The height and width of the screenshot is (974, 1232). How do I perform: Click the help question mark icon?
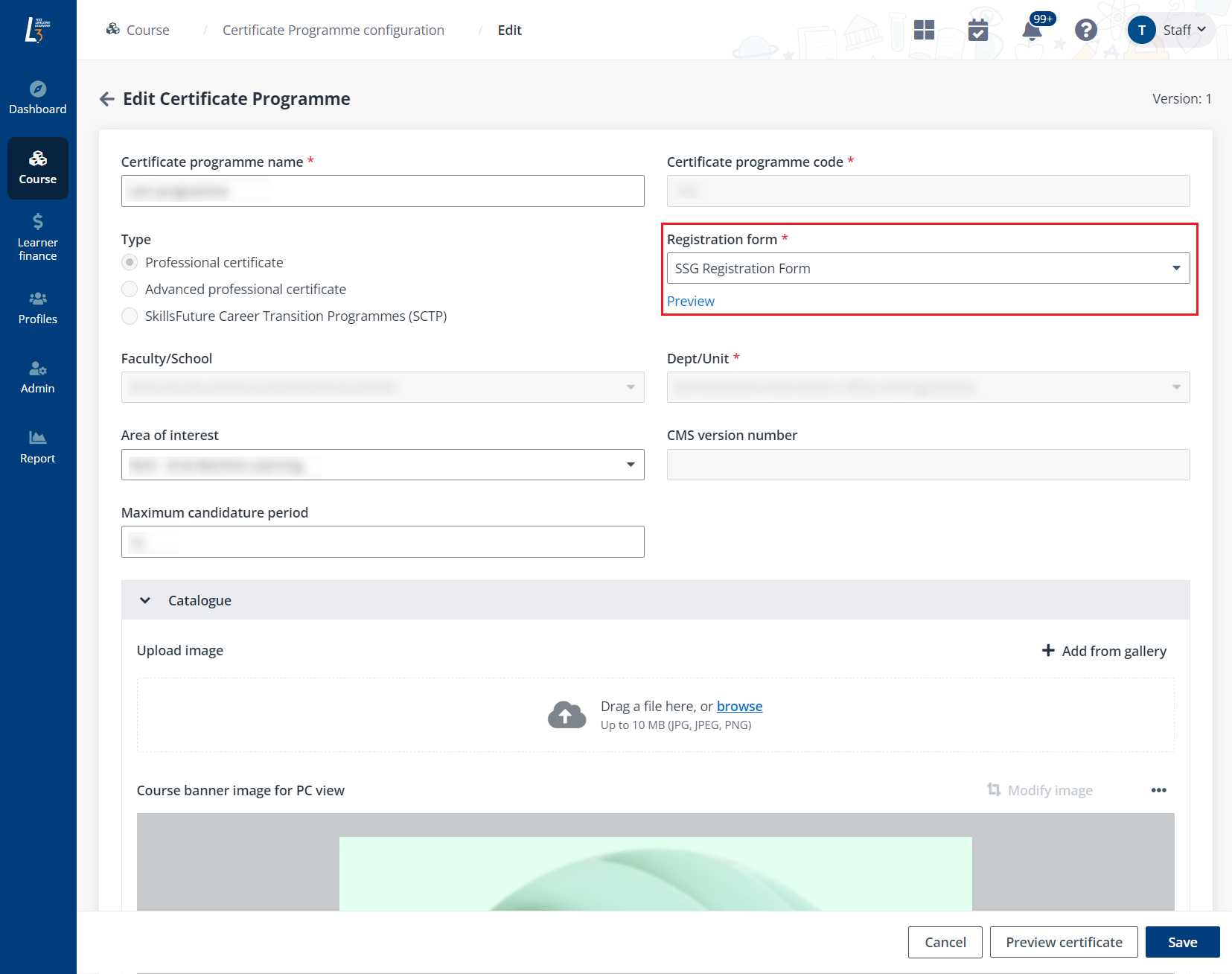click(x=1085, y=30)
